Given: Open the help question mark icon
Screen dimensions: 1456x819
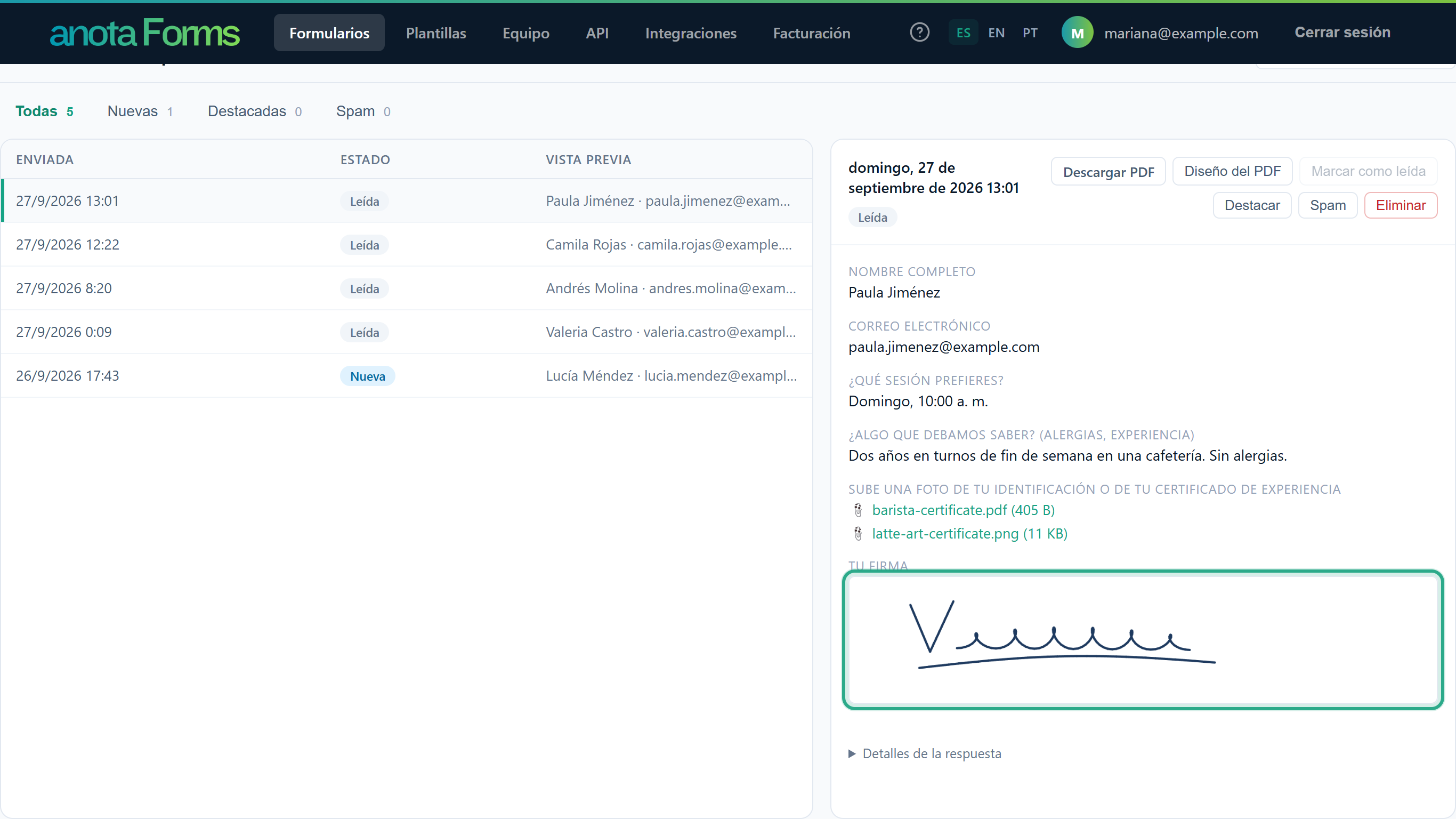Looking at the screenshot, I should tap(920, 32).
